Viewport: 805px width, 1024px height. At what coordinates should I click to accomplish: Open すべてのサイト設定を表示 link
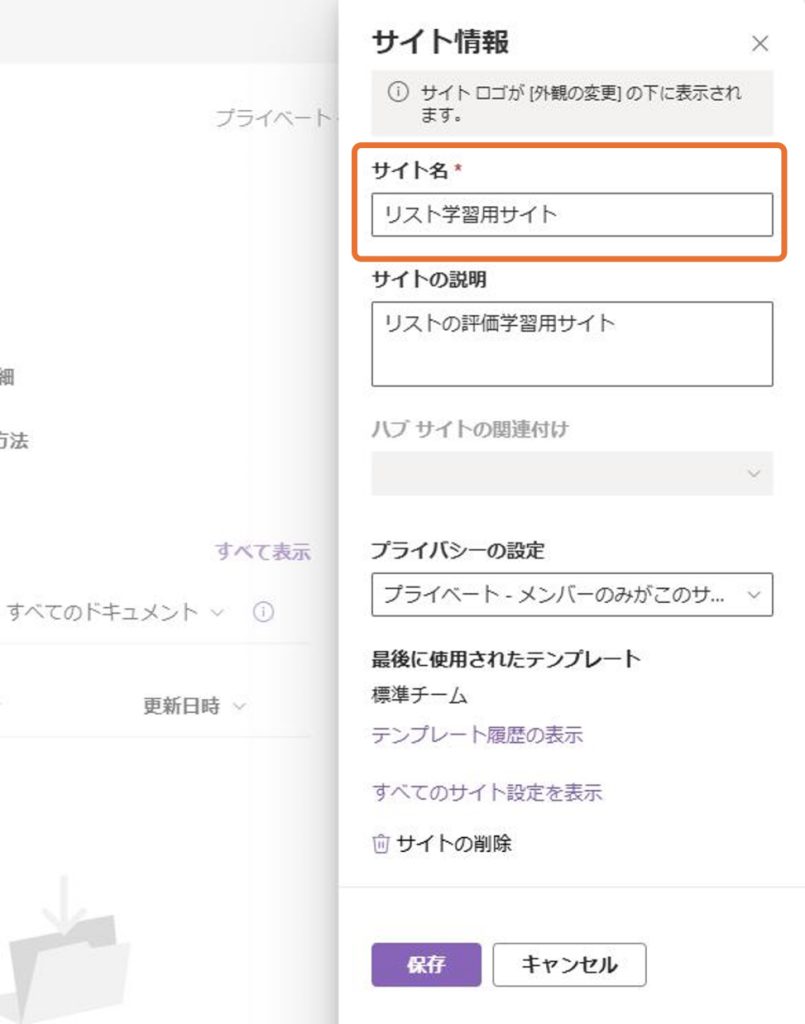[x=486, y=792]
